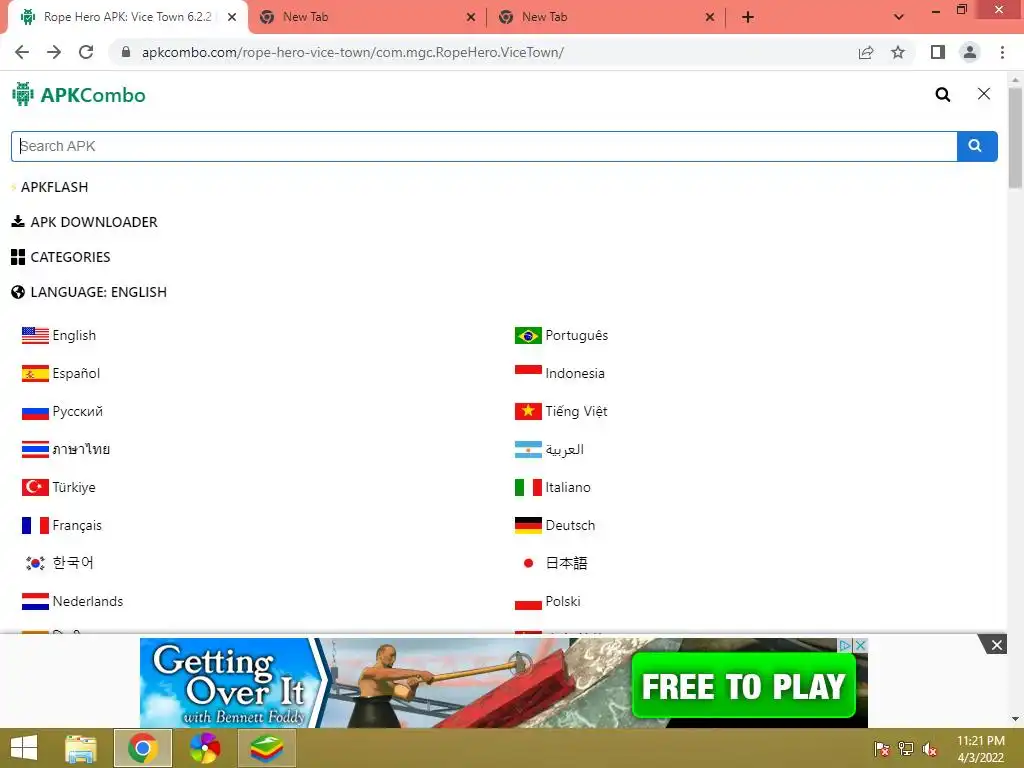Close the Rope Hero APK tab
This screenshot has width=1024, height=768.
coord(232,17)
